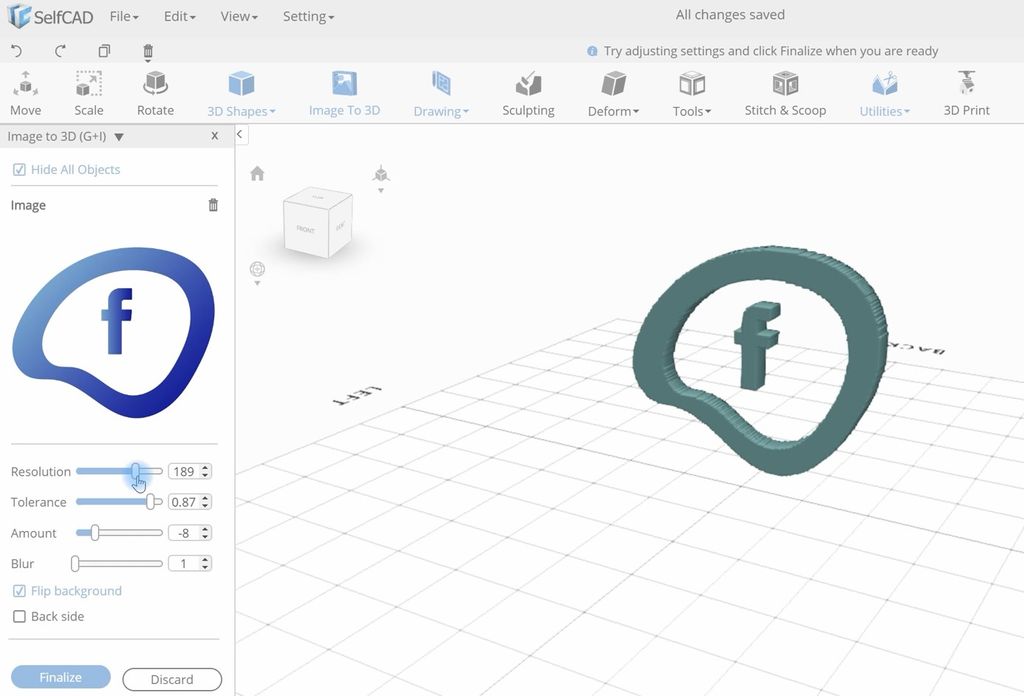This screenshot has height=696, width=1024.
Task: Open the Utilities icon
Action: point(884,94)
